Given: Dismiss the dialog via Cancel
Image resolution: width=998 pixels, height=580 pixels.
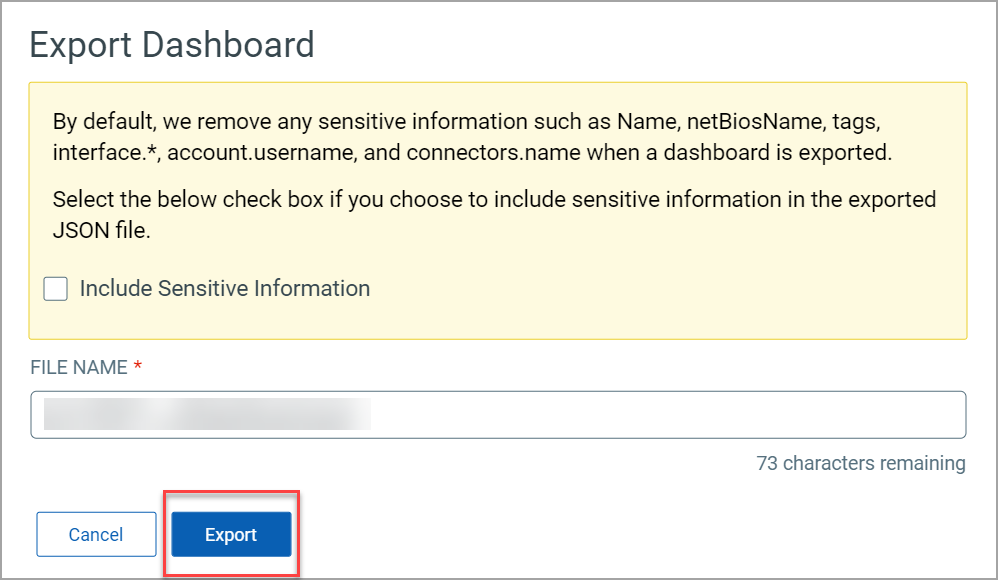Looking at the screenshot, I should 96,534.
